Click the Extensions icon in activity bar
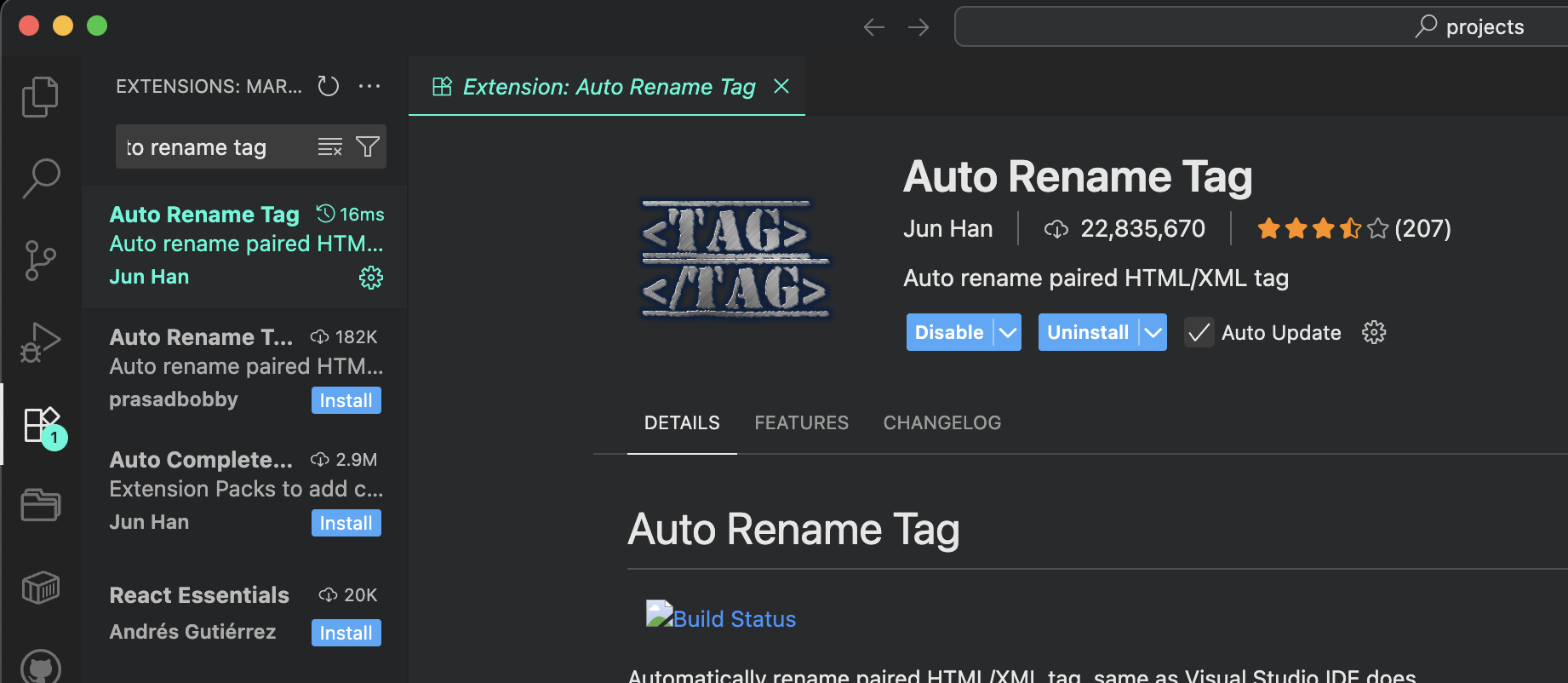The width and height of the screenshot is (1568, 683). point(40,424)
